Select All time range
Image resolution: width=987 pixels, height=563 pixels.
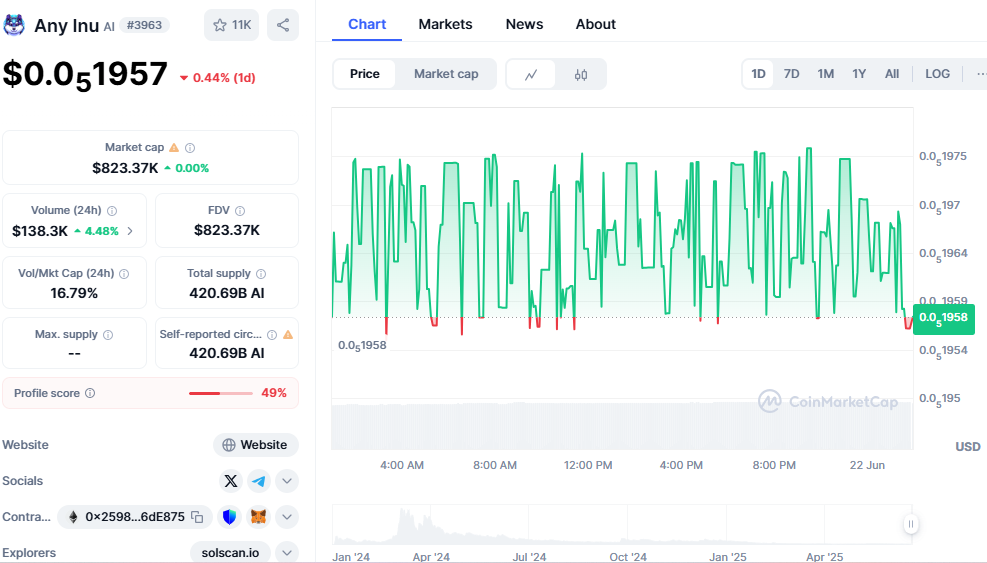coord(892,74)
